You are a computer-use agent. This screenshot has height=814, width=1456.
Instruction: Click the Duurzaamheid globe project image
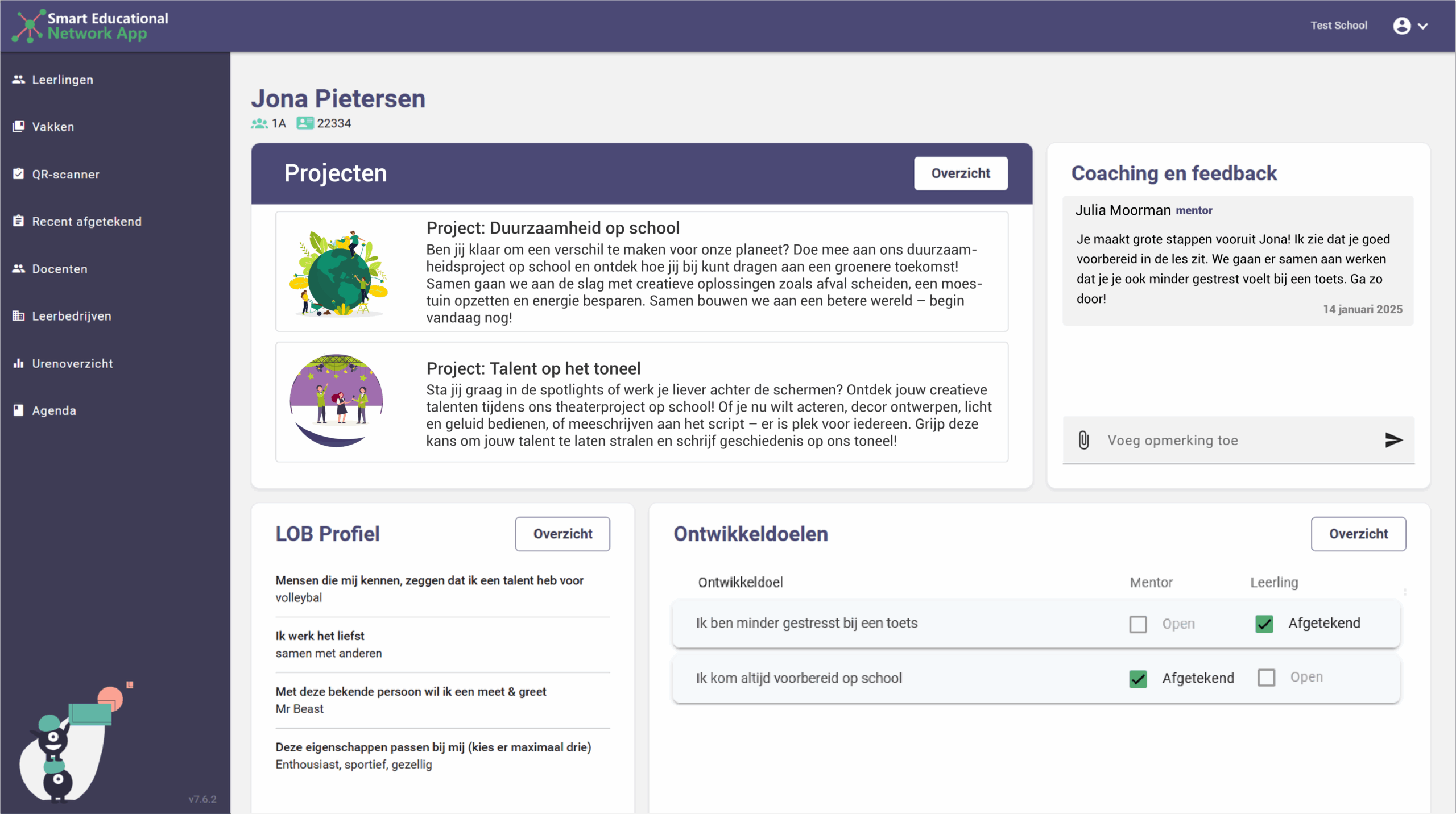[x=339, y=273]
